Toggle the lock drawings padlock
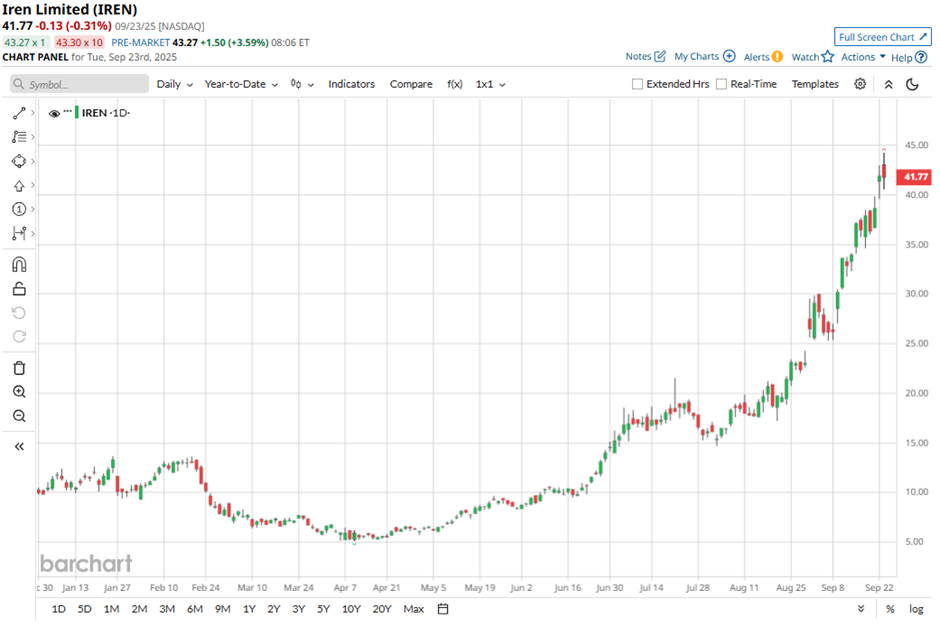Image resolution: width=940 pixels, height=627 pixels. click(19, 289)
